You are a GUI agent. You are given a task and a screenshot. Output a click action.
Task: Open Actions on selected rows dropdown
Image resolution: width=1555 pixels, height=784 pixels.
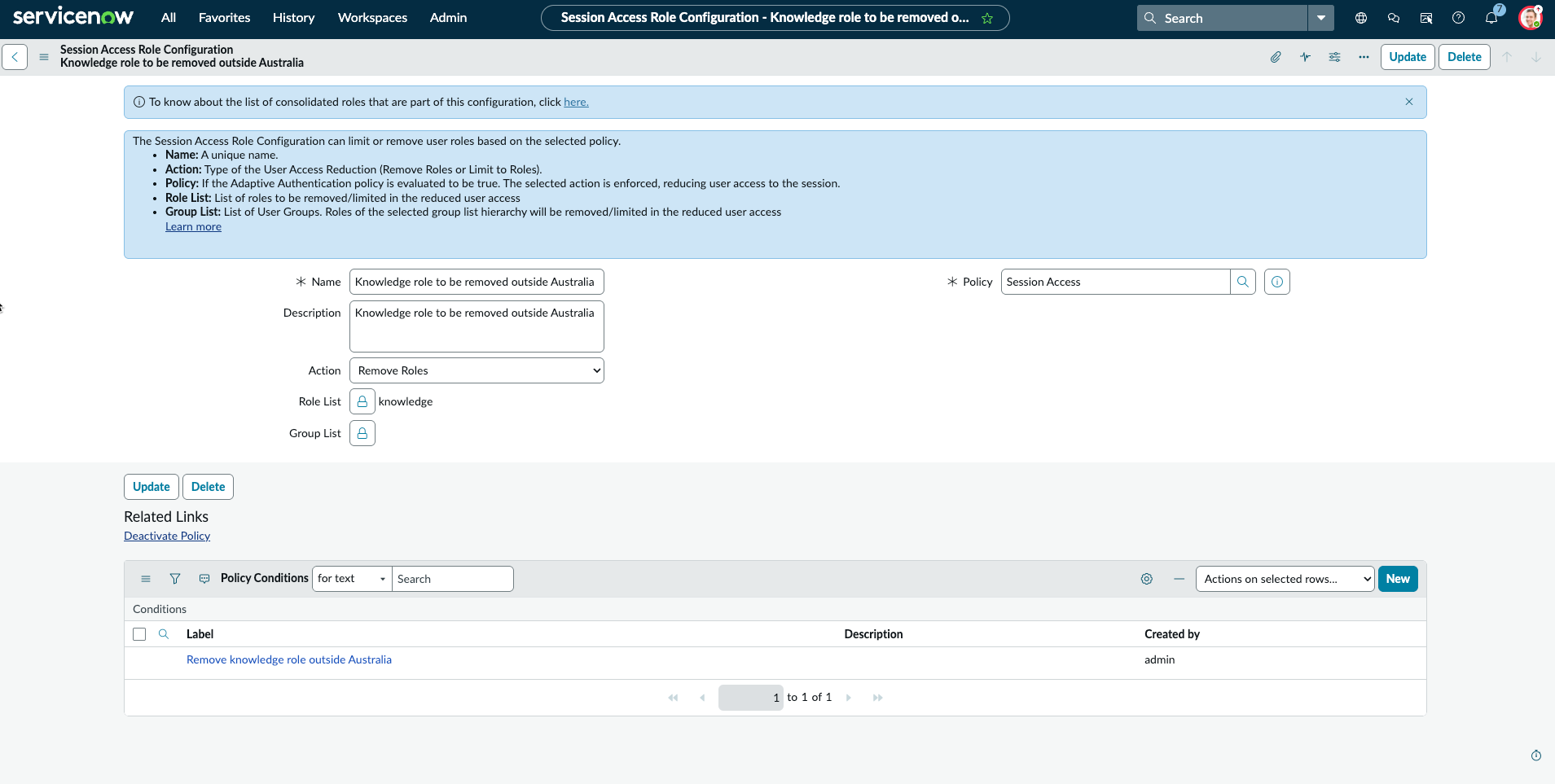(1285, 579)
